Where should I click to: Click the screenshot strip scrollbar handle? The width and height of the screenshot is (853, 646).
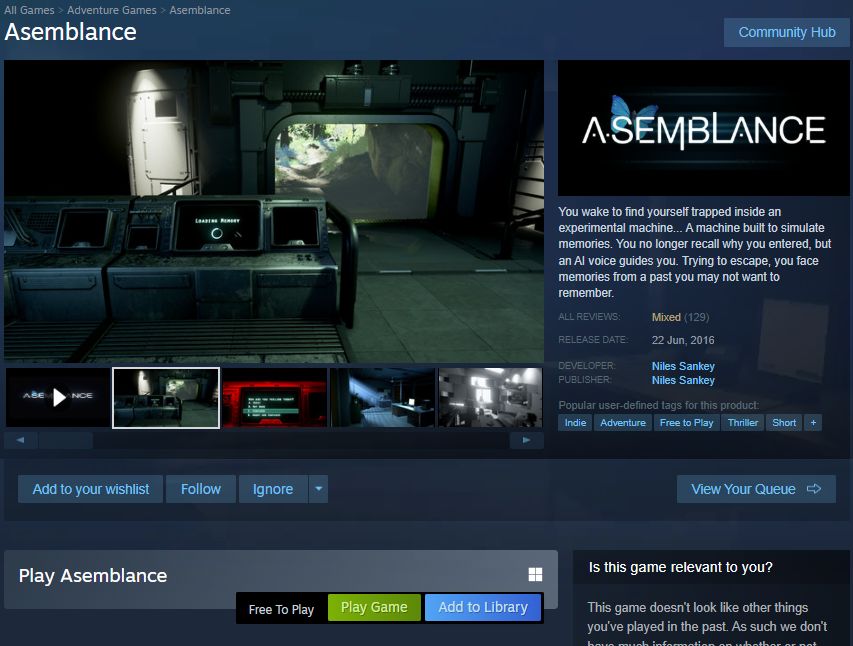tap(65, 440)
